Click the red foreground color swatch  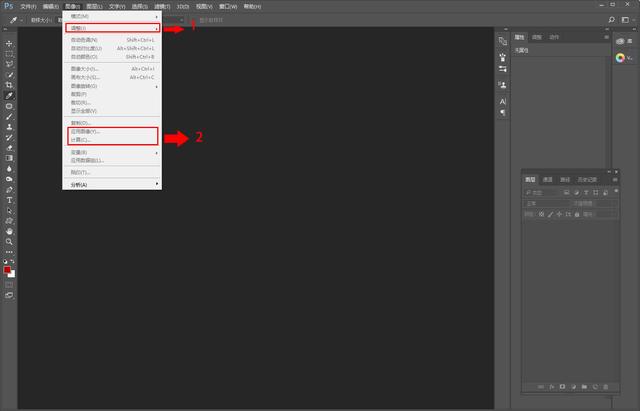(7, 270)
